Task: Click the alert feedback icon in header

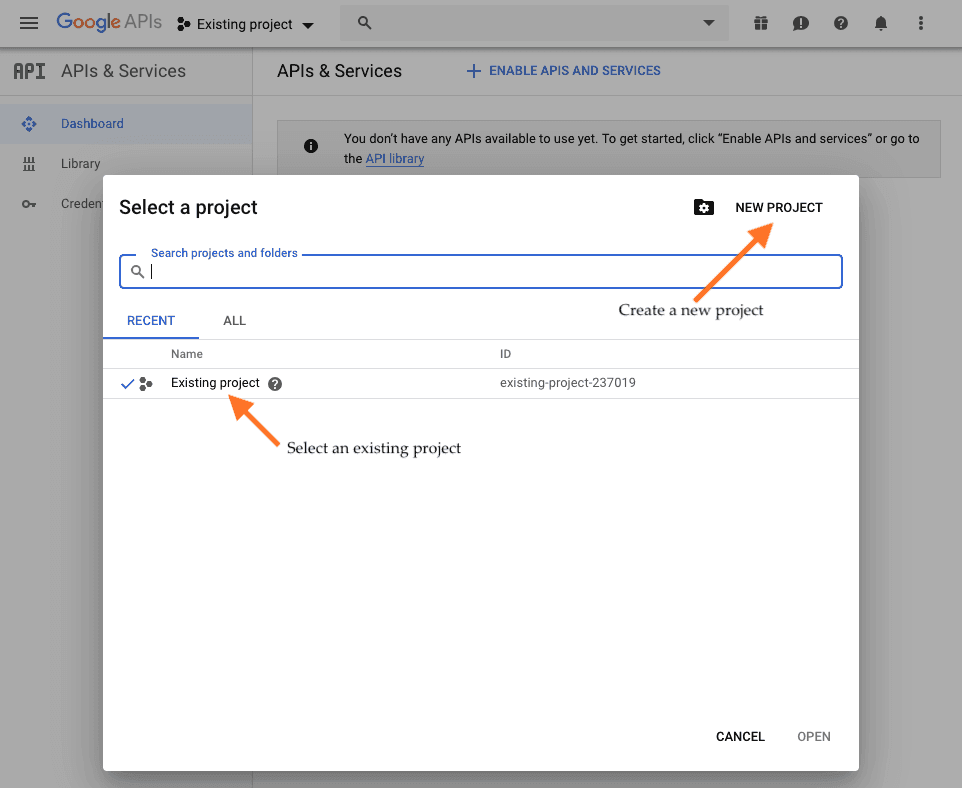Action: (x=801, y=23)
